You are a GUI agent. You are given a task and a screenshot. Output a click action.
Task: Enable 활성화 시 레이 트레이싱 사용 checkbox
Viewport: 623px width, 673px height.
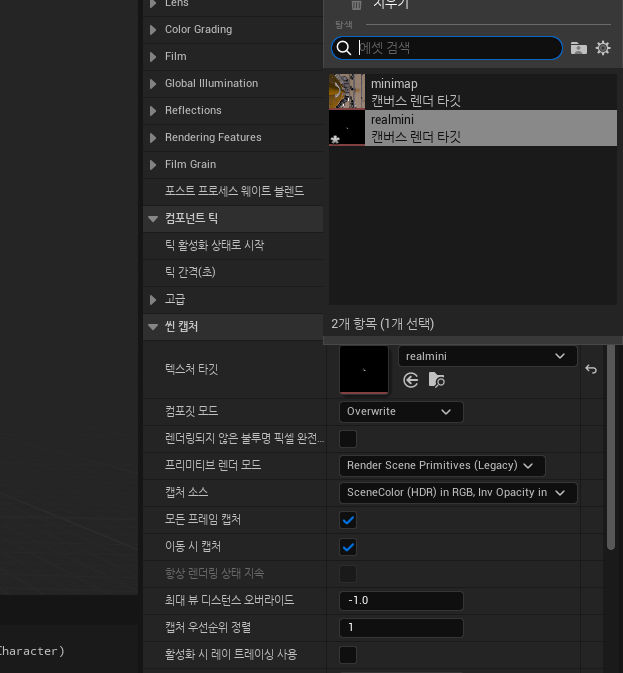click(348, 655)
